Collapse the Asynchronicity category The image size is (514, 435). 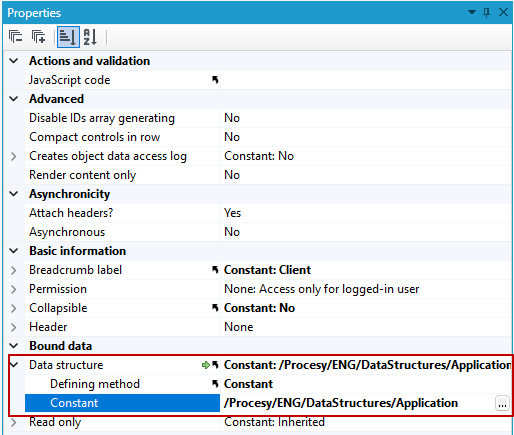point(14,194)
